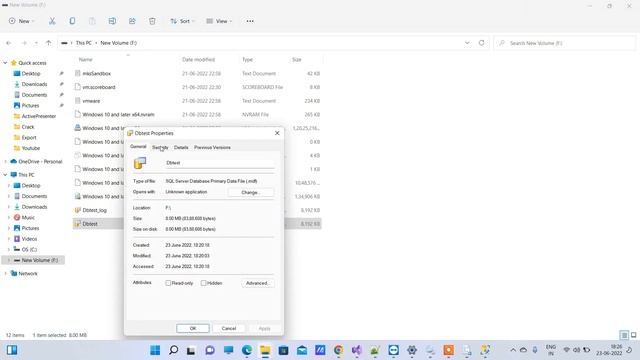The width and height of the screenshot is (640, 360).
Task: Open Google Chrome from taskbar
Action: pyautogui.click(x=338, y=350)
